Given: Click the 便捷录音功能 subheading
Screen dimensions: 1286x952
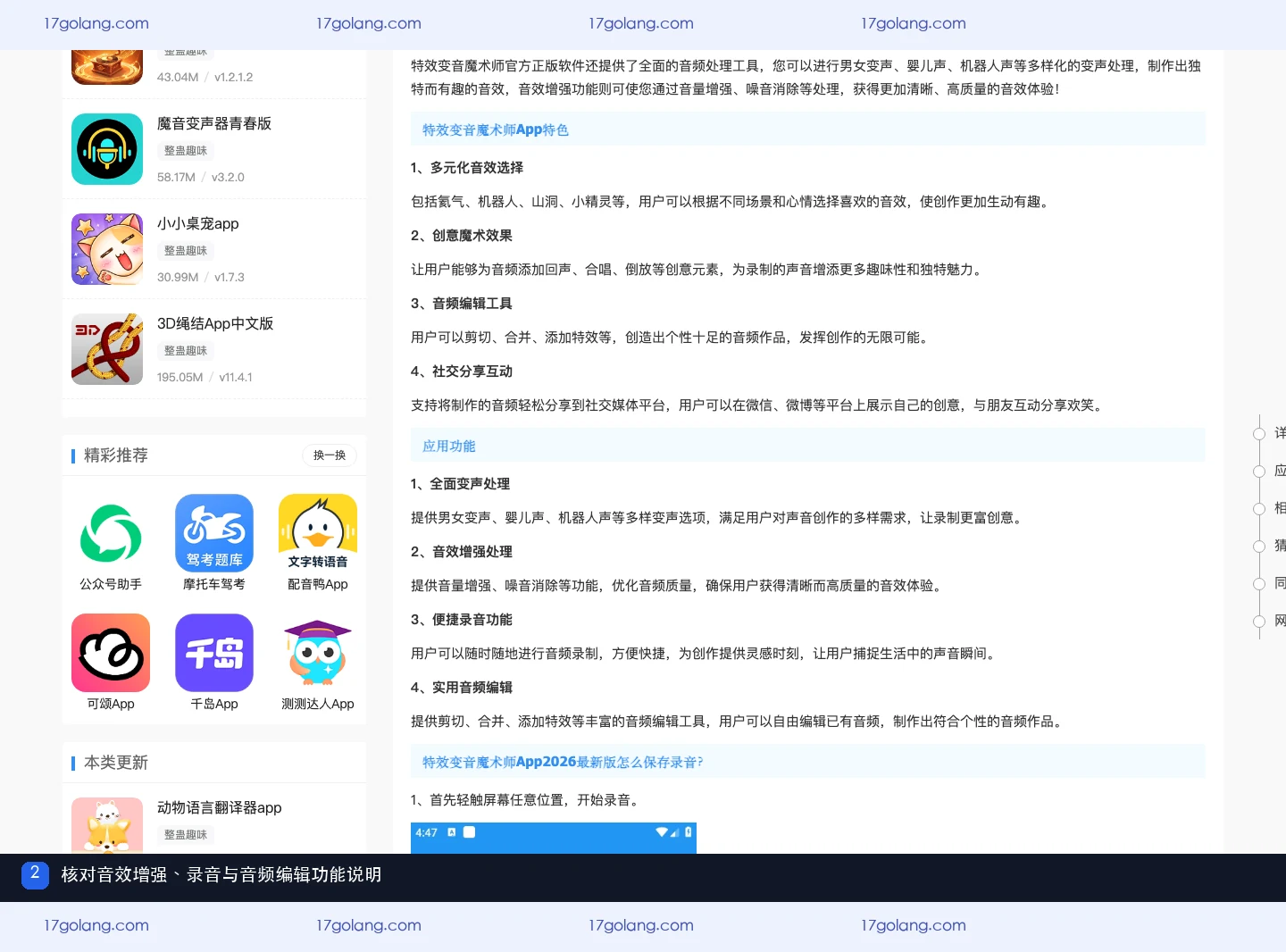Looking at the screenshot, I should (462, 619).
